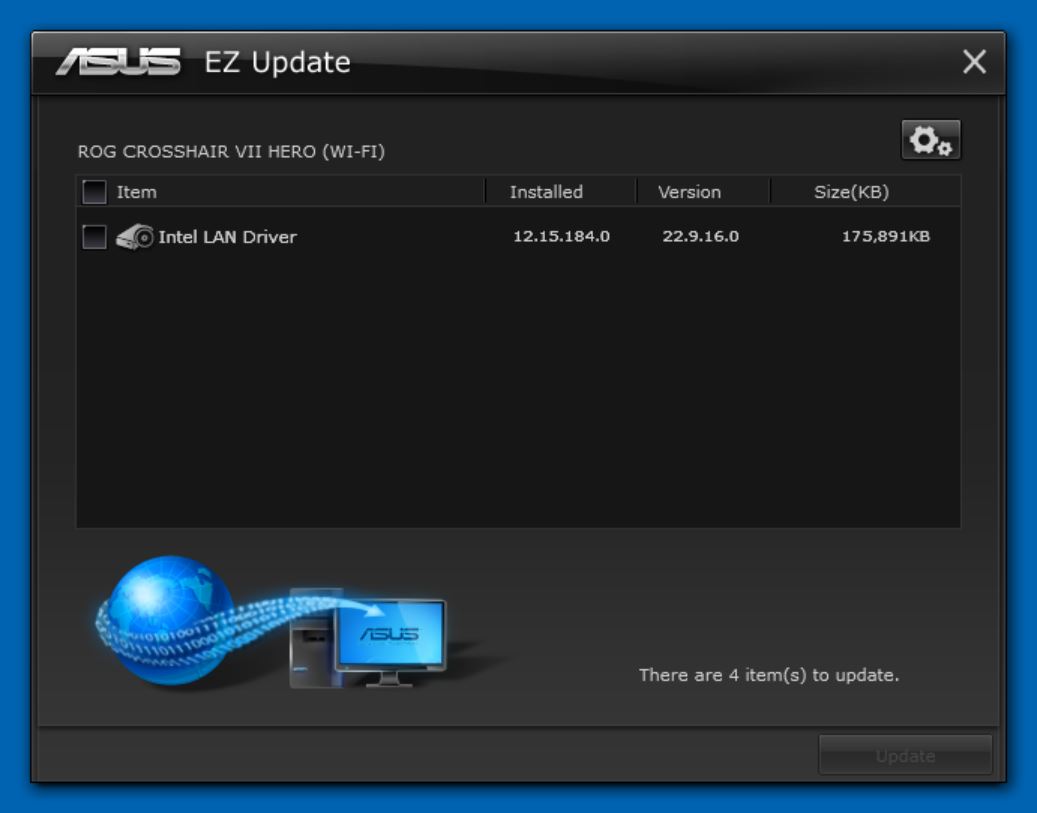Click the ASUS logo in title bar

(118, 62)
